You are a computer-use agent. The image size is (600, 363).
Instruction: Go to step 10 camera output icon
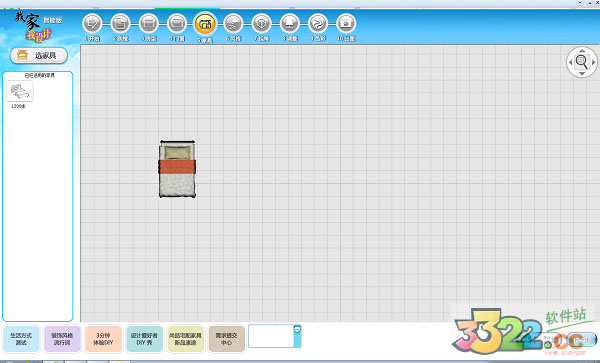(346, 24)
